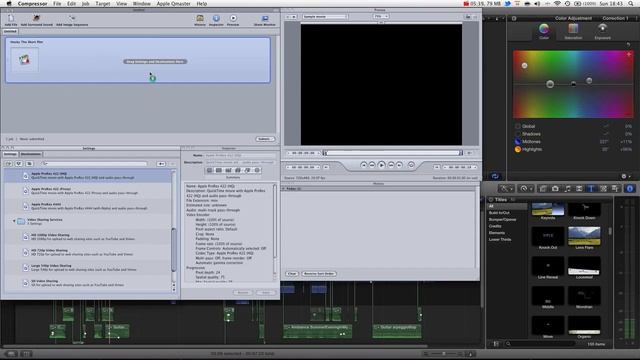Viewport: 640px width, 360px height.
Task: Open the File menu
Action: pos(57,4)
